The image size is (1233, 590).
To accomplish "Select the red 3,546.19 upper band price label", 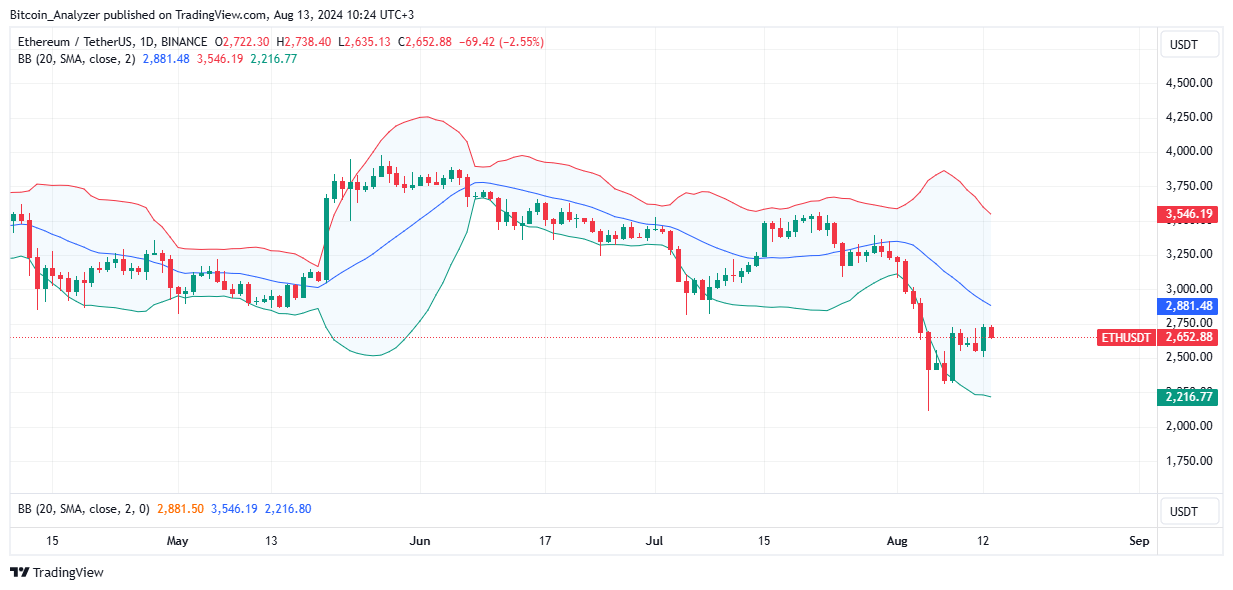I will click(1187, 212).
